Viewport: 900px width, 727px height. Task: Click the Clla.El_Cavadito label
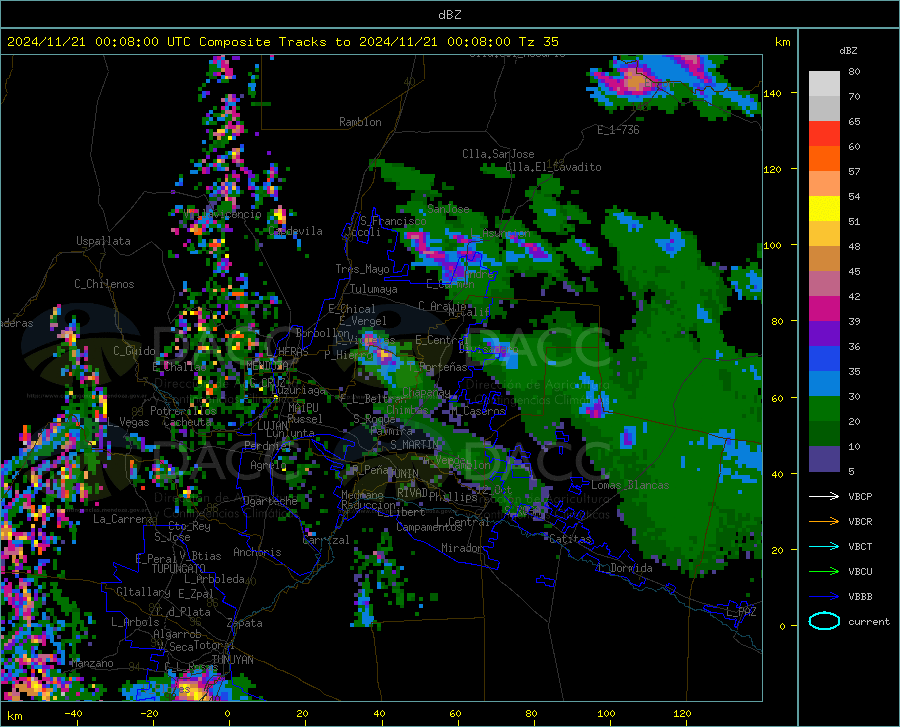(553, 167)
